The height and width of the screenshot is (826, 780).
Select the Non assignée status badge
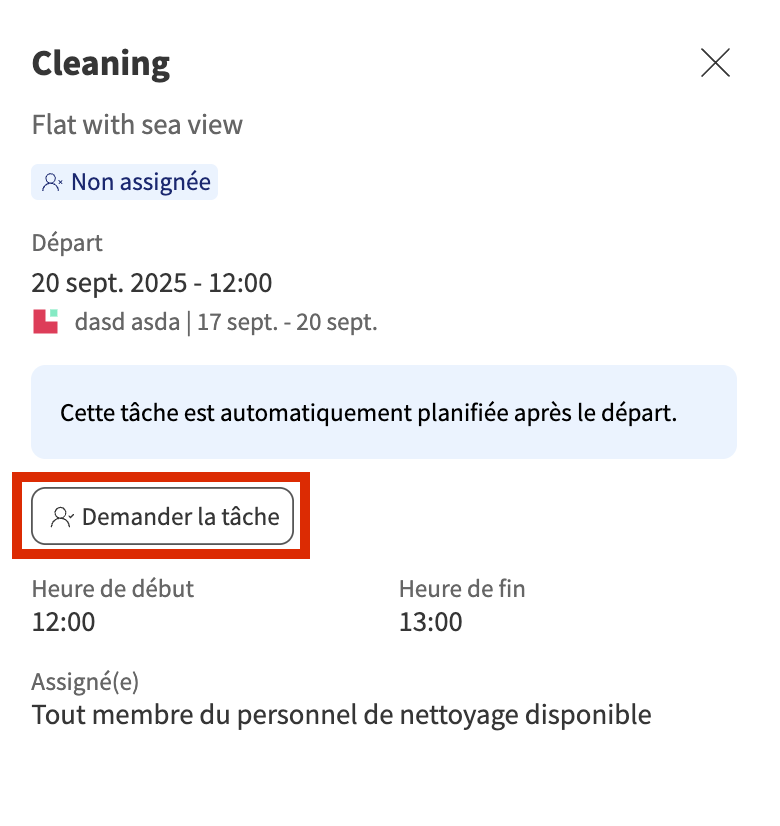tap(125, 182)
